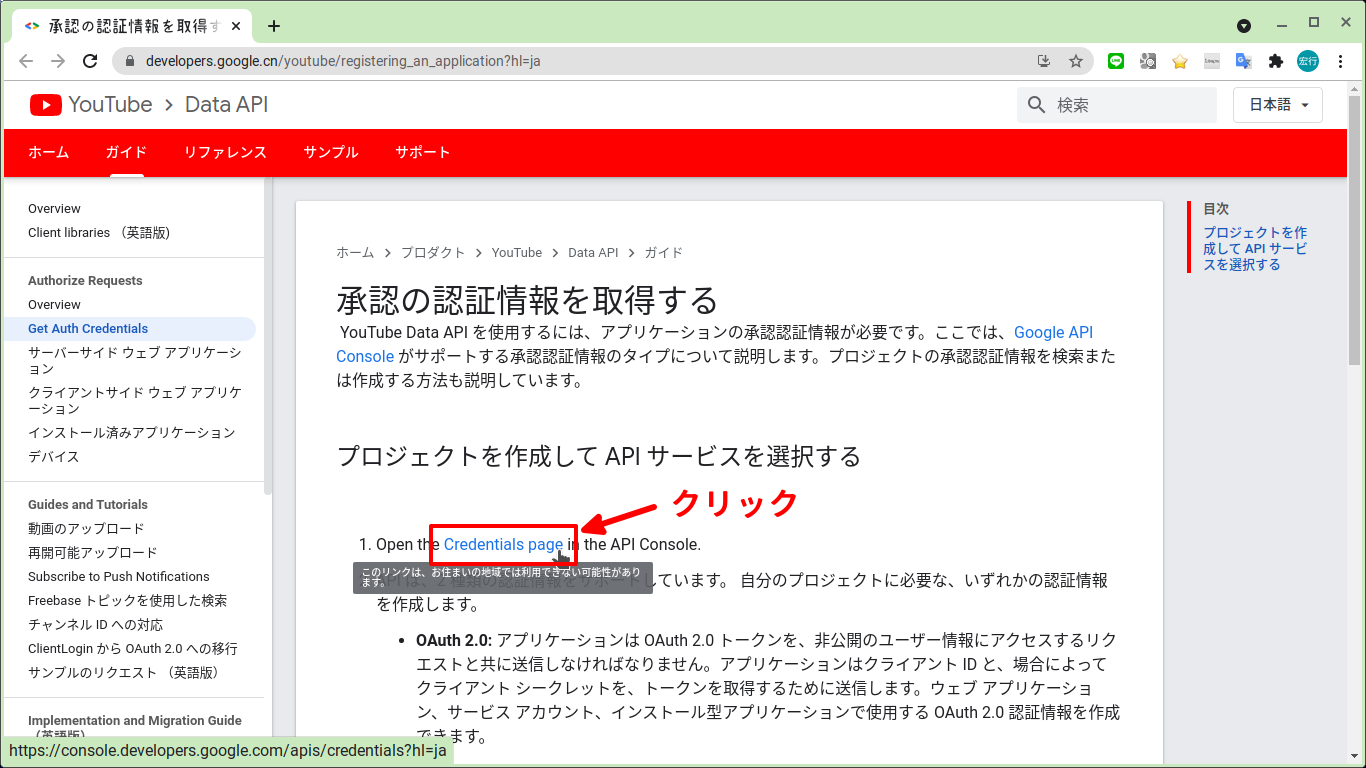Click the extensions puzzle piece icon
The width and height of the screenshot is (1366, 768).
(x=1275, y=61)
